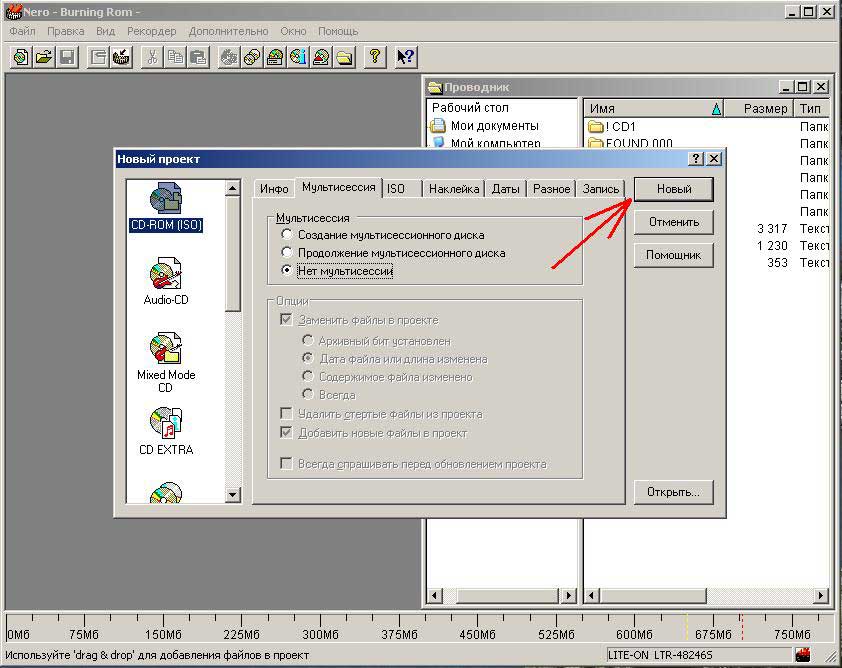The height and width of the screenshot is (668, 842).
Task: Select the CD-ROM (ISO) project type
Action: (166, 207)
